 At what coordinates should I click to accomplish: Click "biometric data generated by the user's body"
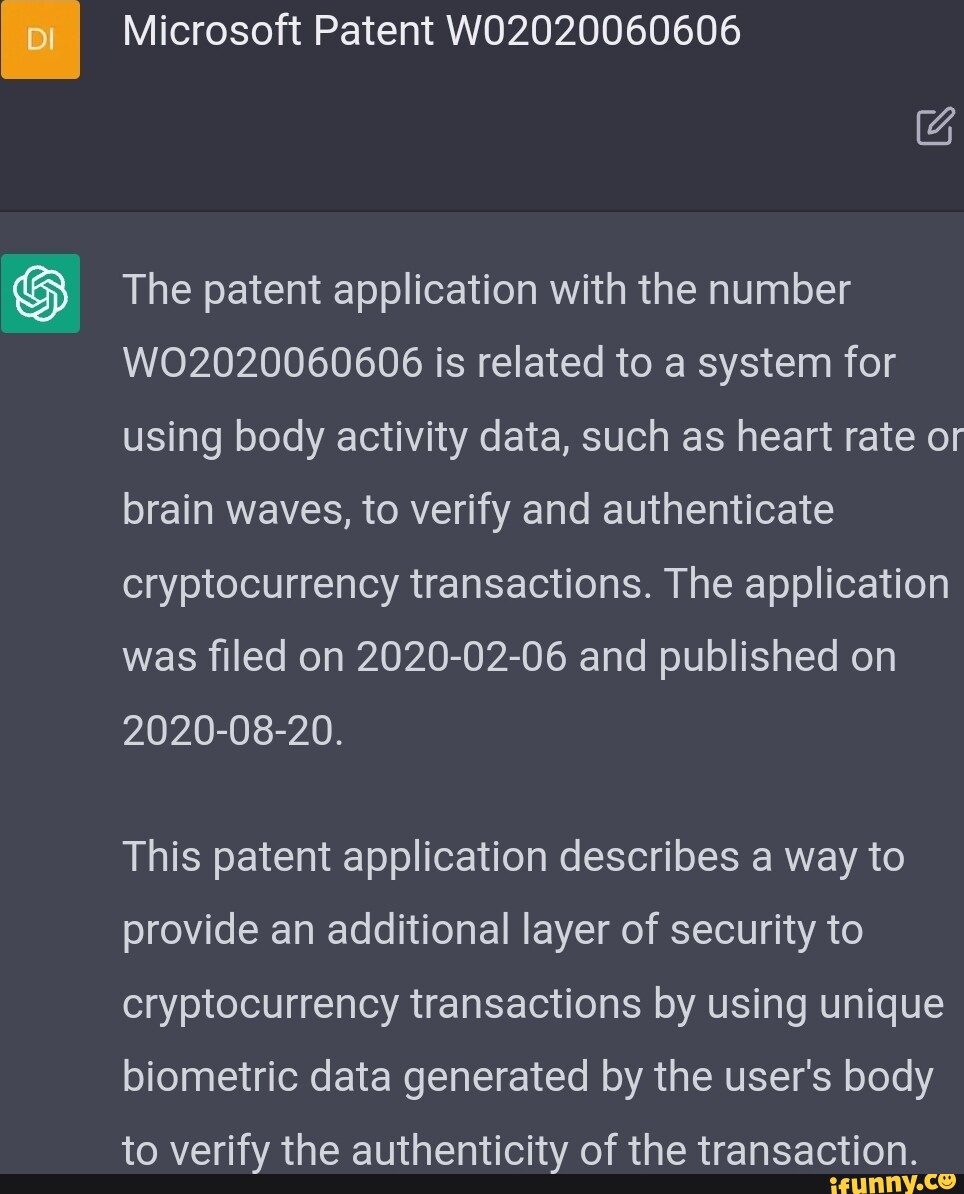tap(527, 1077)
